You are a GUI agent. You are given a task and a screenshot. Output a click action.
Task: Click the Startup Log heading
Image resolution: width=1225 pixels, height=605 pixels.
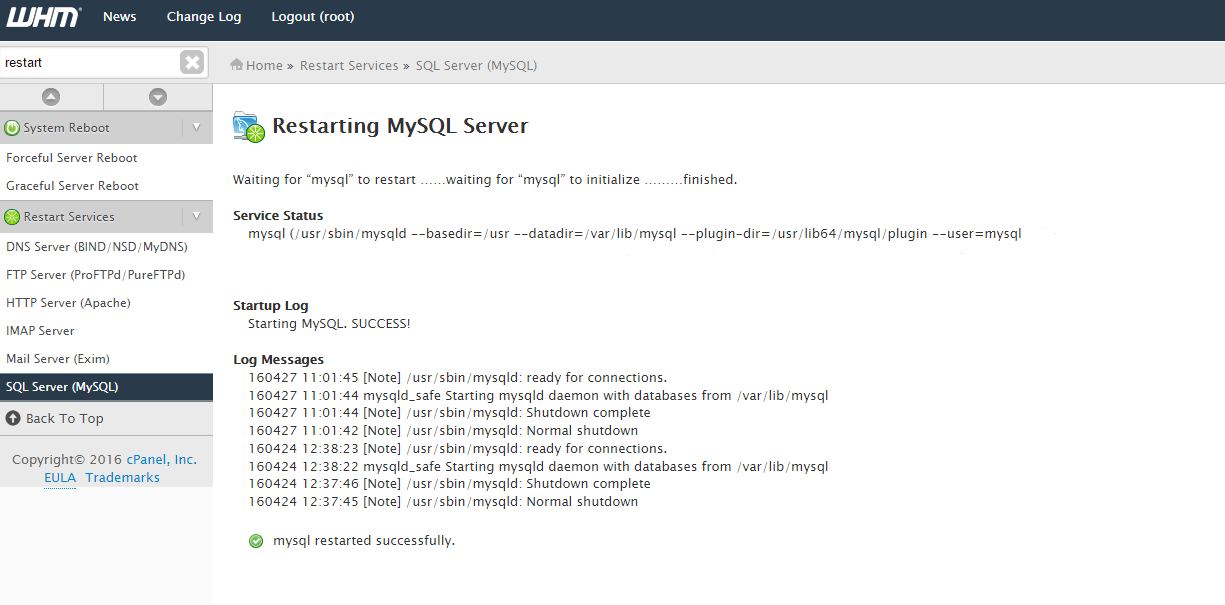(271, 306)
